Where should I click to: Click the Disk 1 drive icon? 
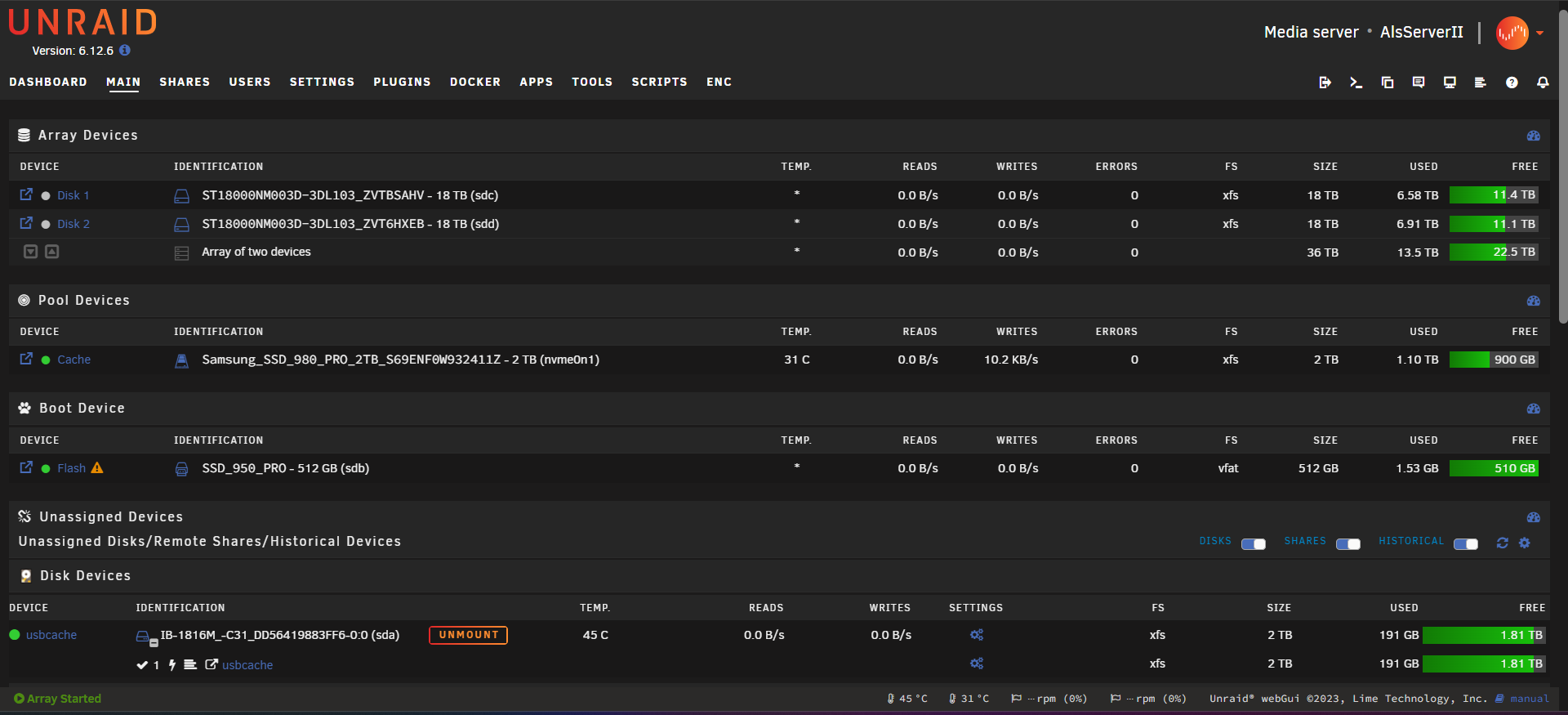click(181, 196)
